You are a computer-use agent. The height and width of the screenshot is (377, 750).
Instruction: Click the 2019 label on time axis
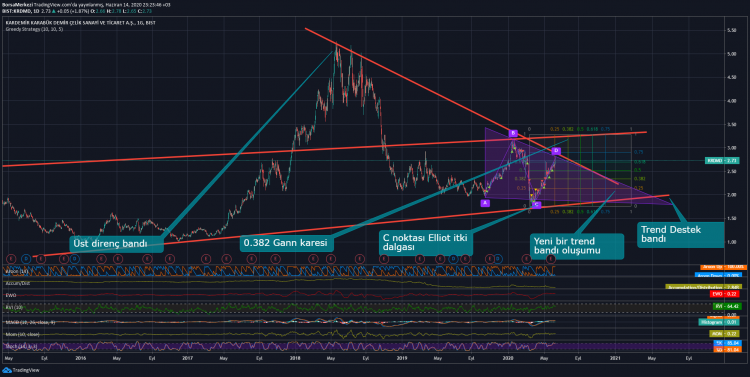[x=401, y=358]
